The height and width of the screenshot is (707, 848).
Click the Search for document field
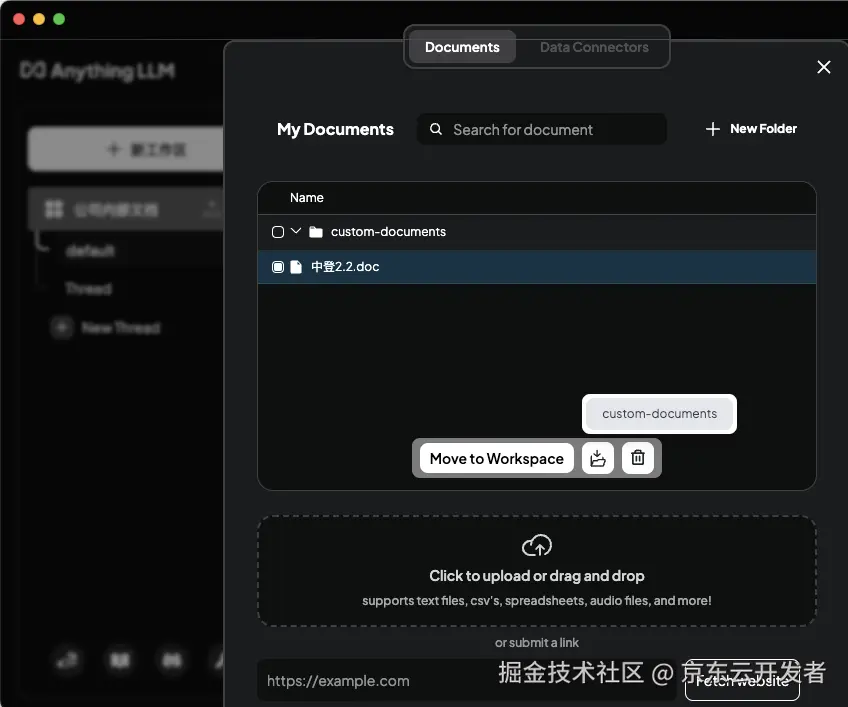(x=541, y=129)
